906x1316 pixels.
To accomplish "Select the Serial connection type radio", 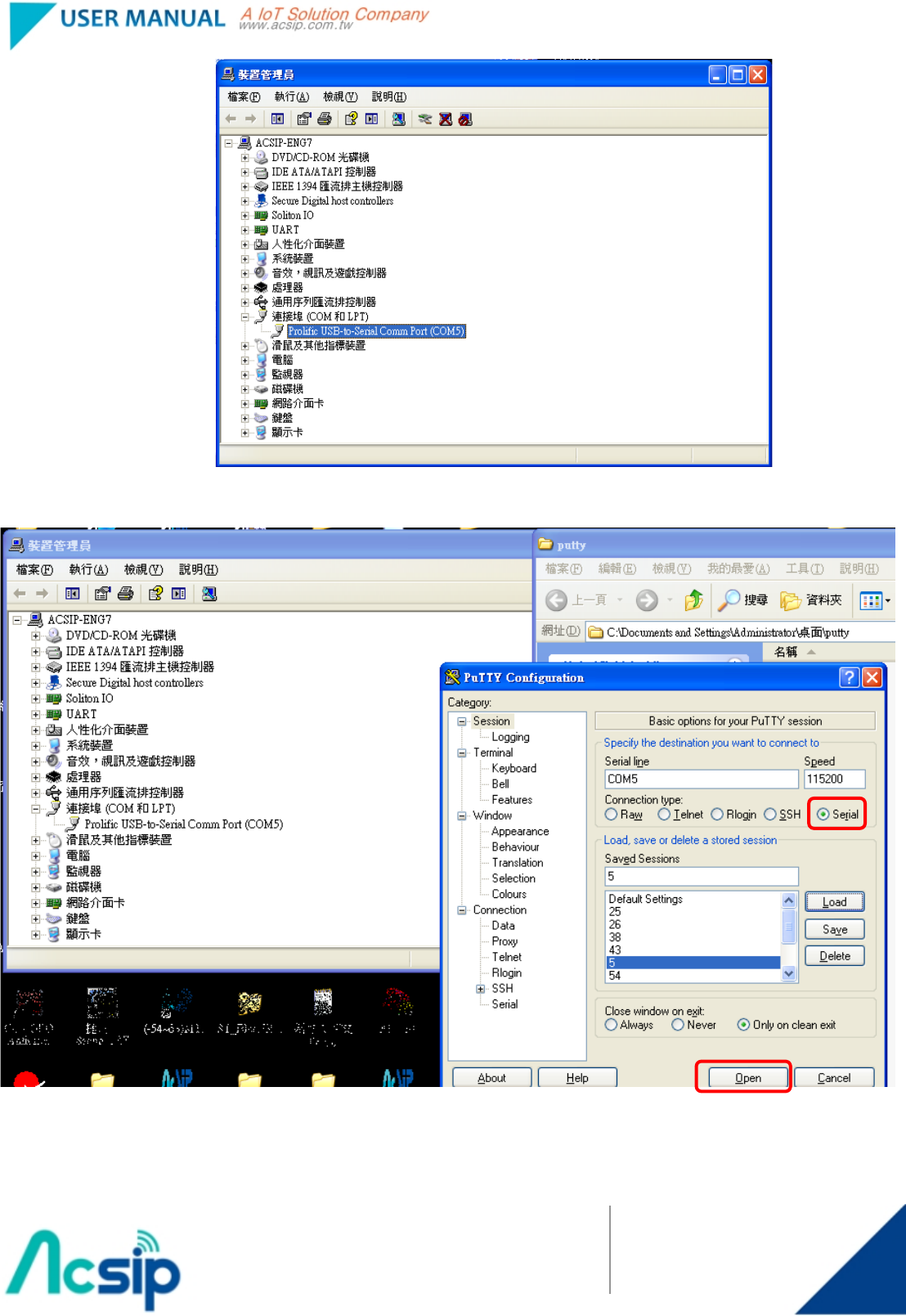I will pyautogui.click(x=823, y=815).
